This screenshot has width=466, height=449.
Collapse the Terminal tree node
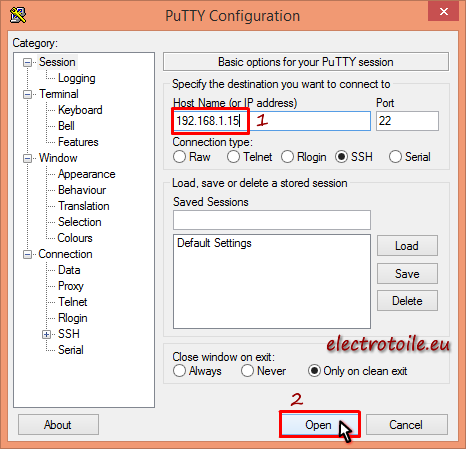(27, 94)
